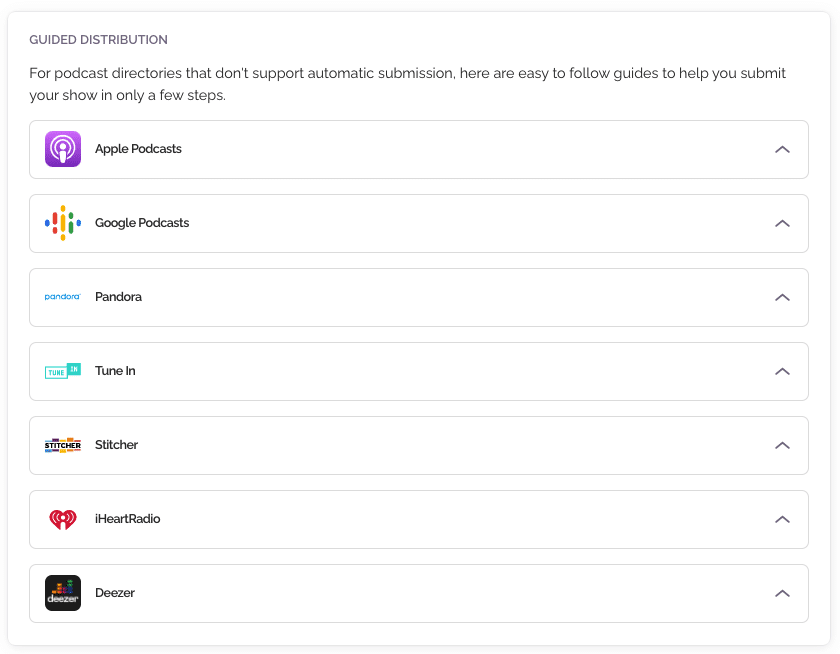Click the Stitcher logo icon
Image resolution: width=840 pixels, height=654 pixels.
click(63, 445)
